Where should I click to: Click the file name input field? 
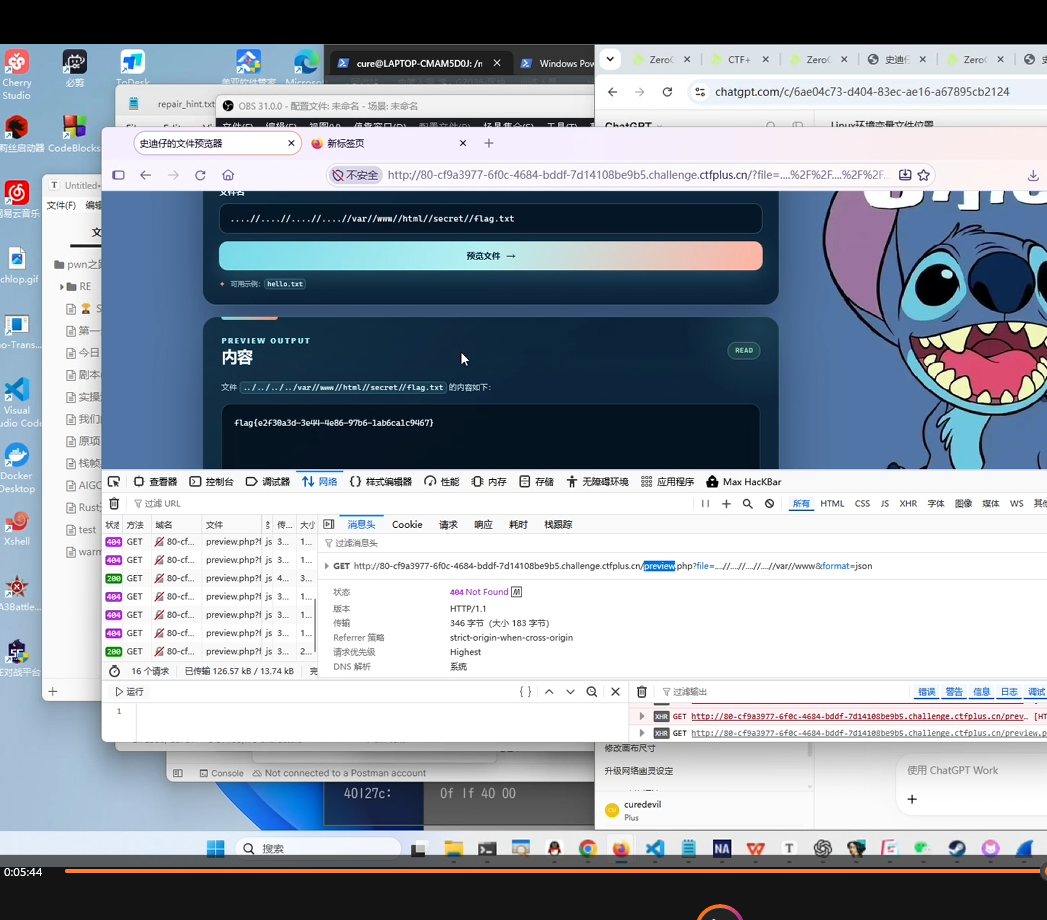pyautogui.click(x=491, y=218)
